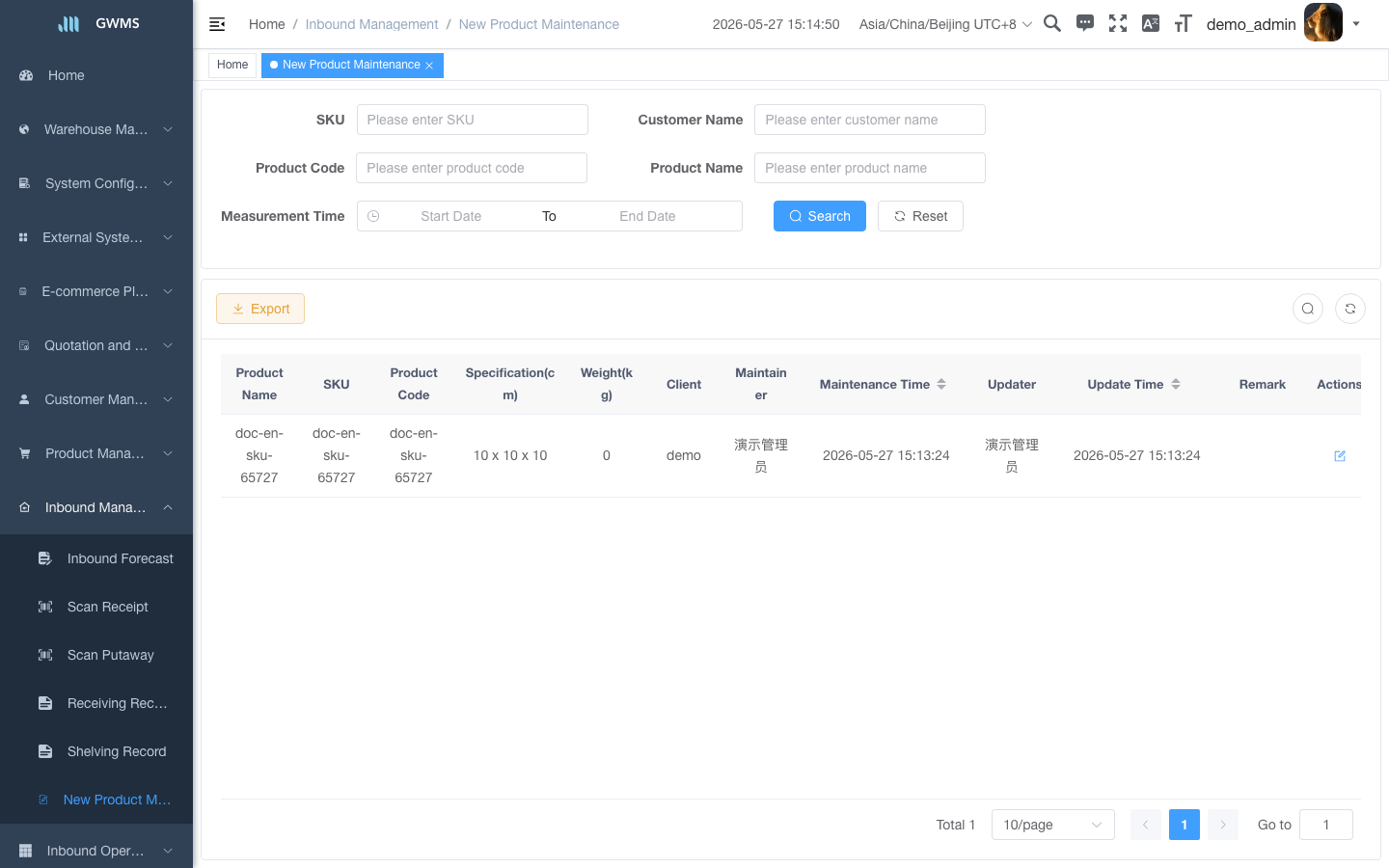The width and height of the screenshot is (1389, 868).
Task: Focus the Go to page input
Action: point(1326,825)
